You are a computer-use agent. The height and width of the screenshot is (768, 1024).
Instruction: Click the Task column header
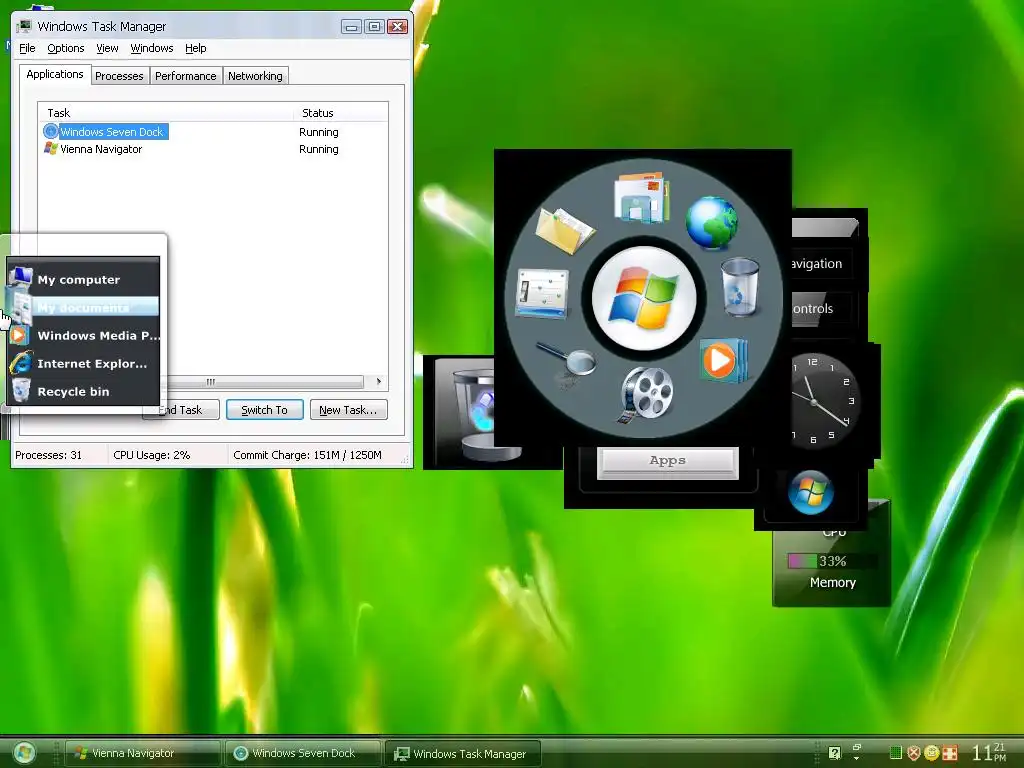pos(166,113)
